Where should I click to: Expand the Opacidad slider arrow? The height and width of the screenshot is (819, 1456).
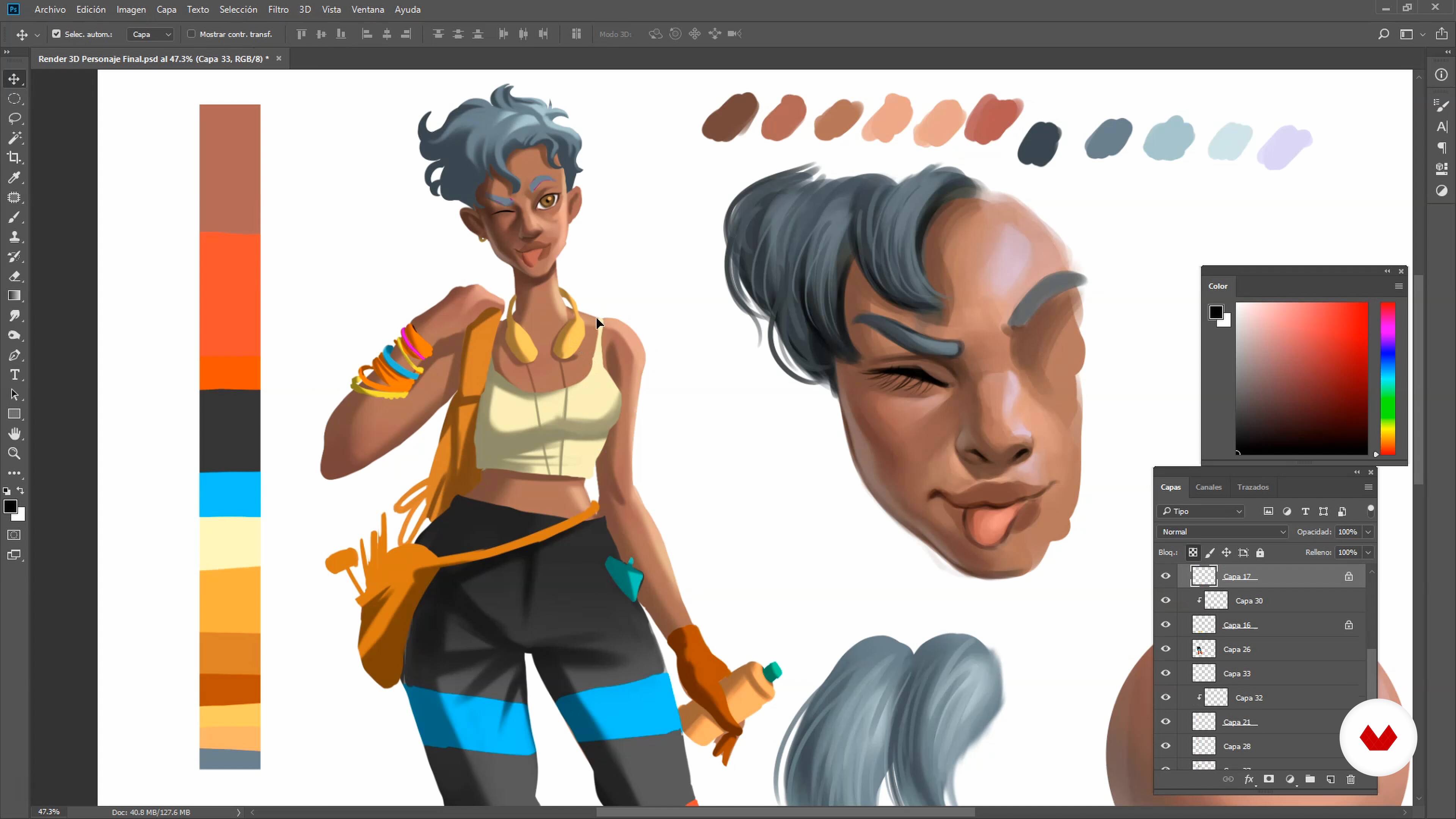[1368, 532]
